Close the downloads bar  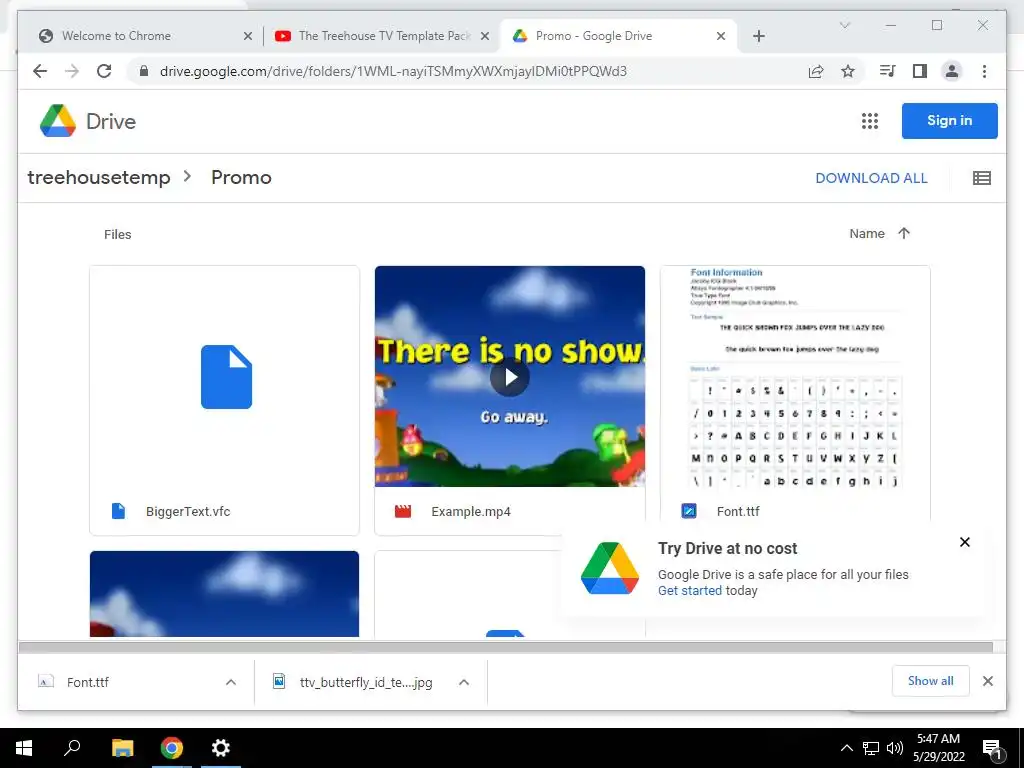pos(987,681)
